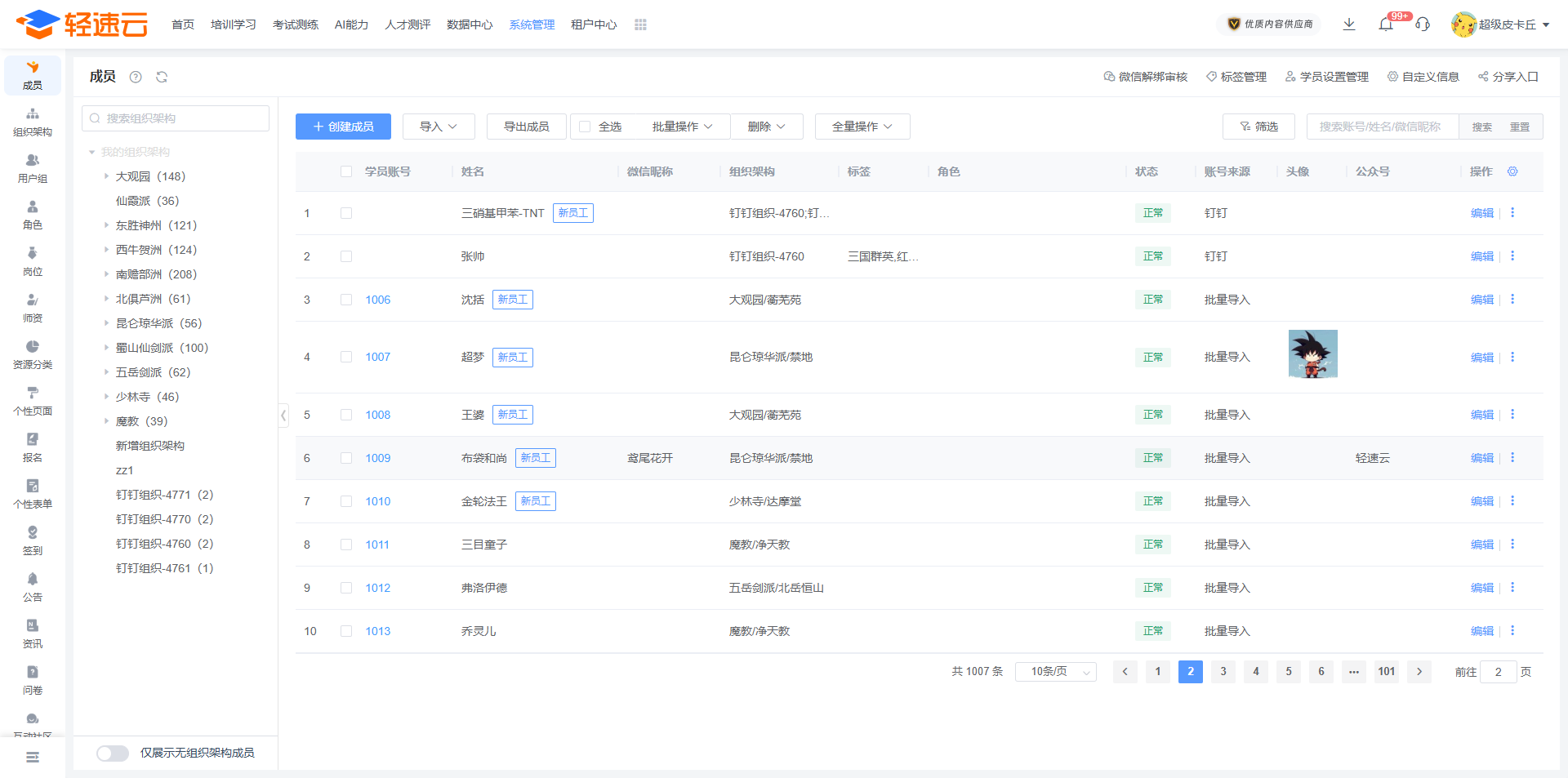Open the 培训学习 top menu
The height and width of the screenshot is (778, 1568).
[234, 24]
